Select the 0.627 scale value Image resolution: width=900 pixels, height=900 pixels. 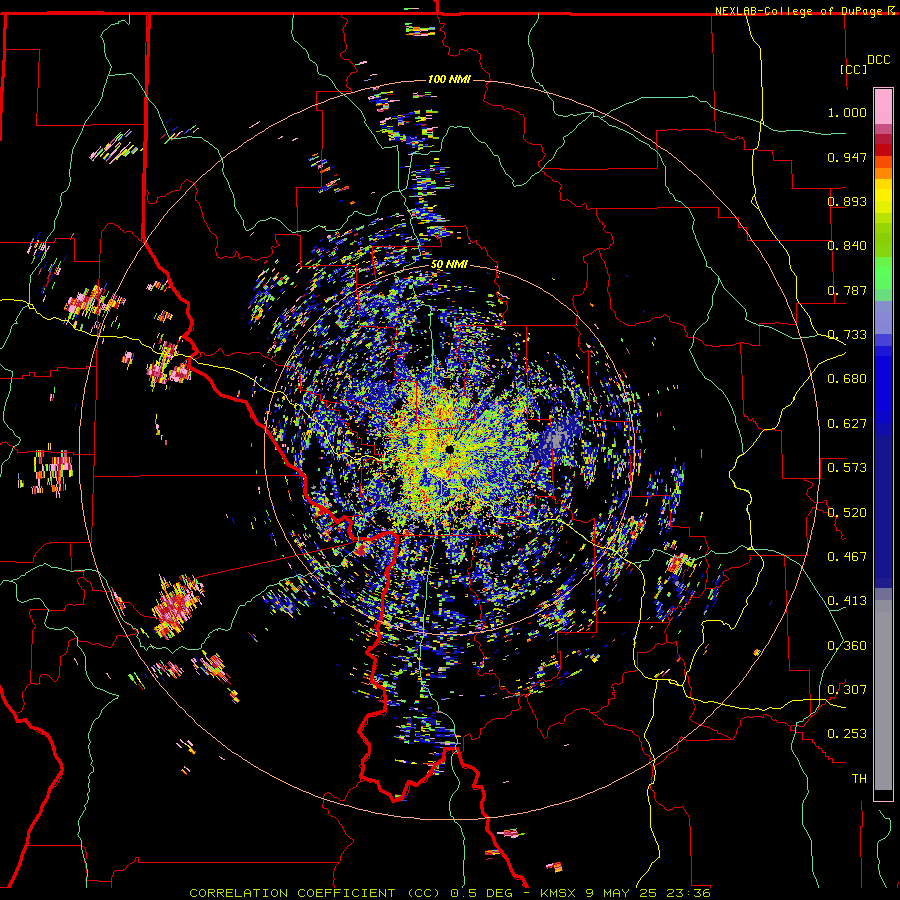[847, 424]
